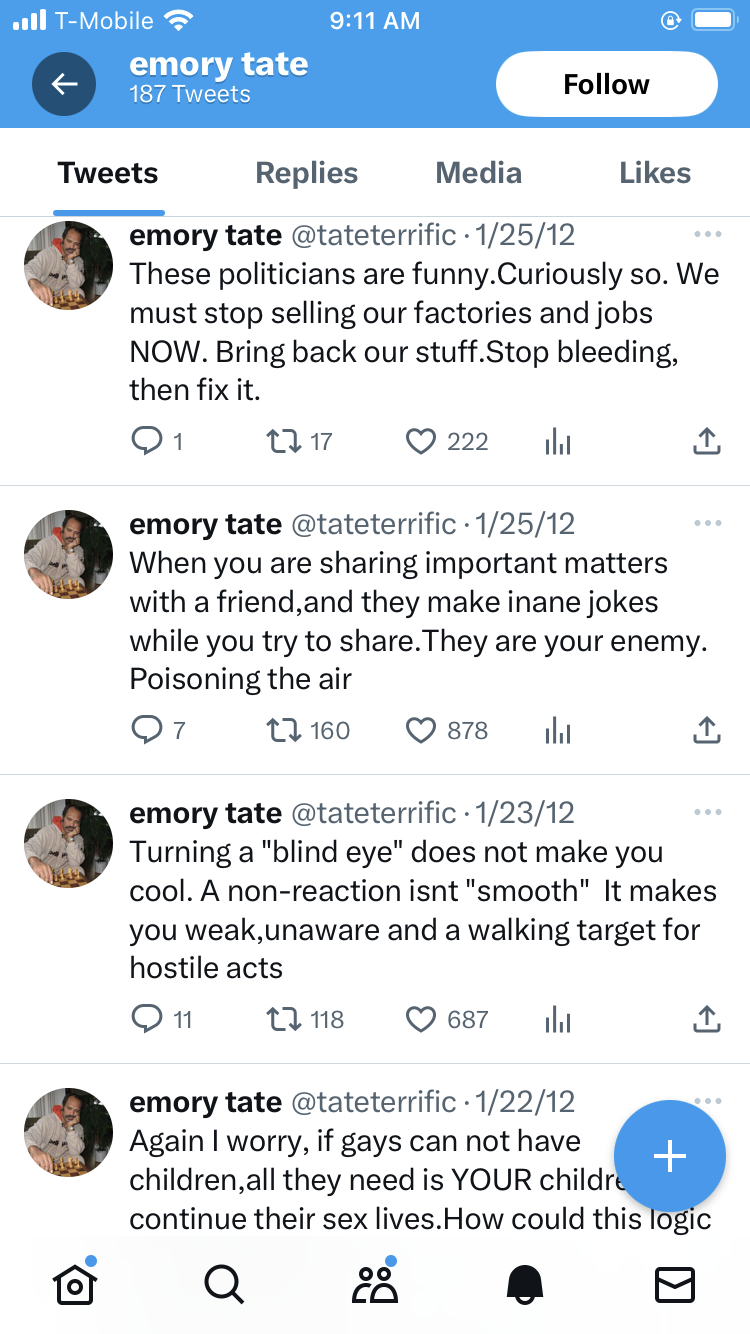Image resolution: width=750 pixels, height=1334 pixels.
Task: Open the Search magnifier in bottom bar
Action: (224, 1284)
